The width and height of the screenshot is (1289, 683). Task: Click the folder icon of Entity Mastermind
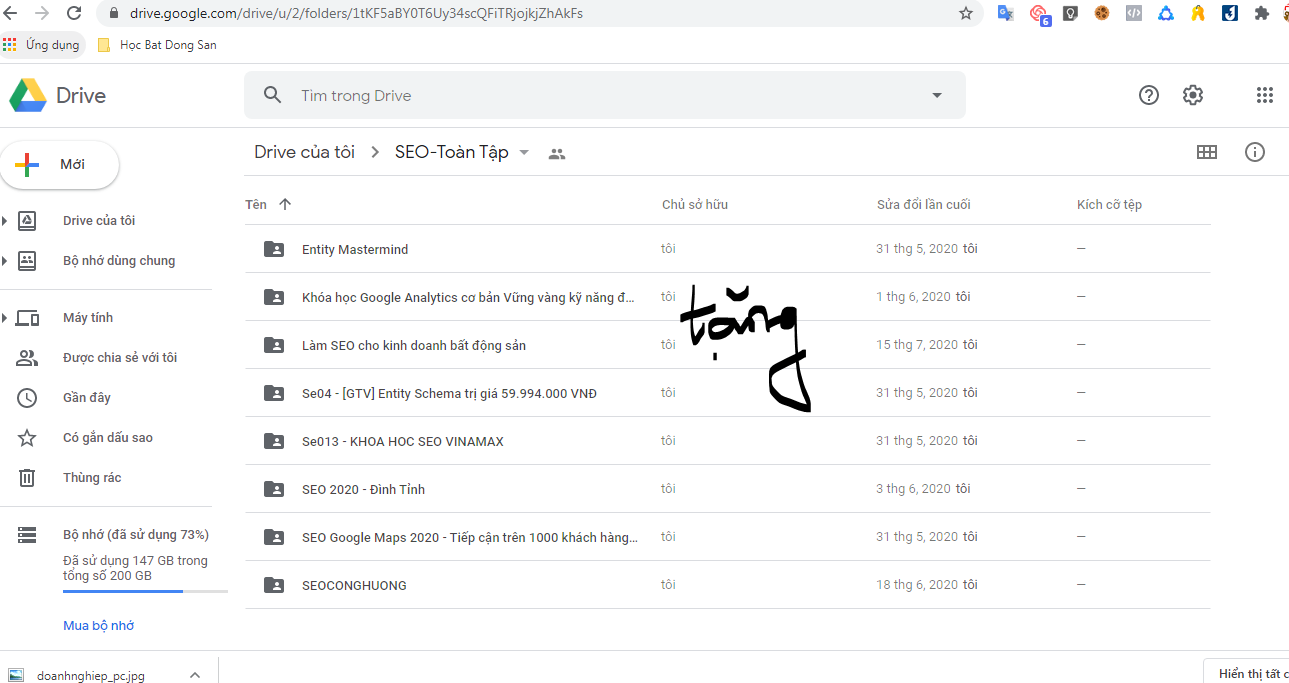pos(274,249)
